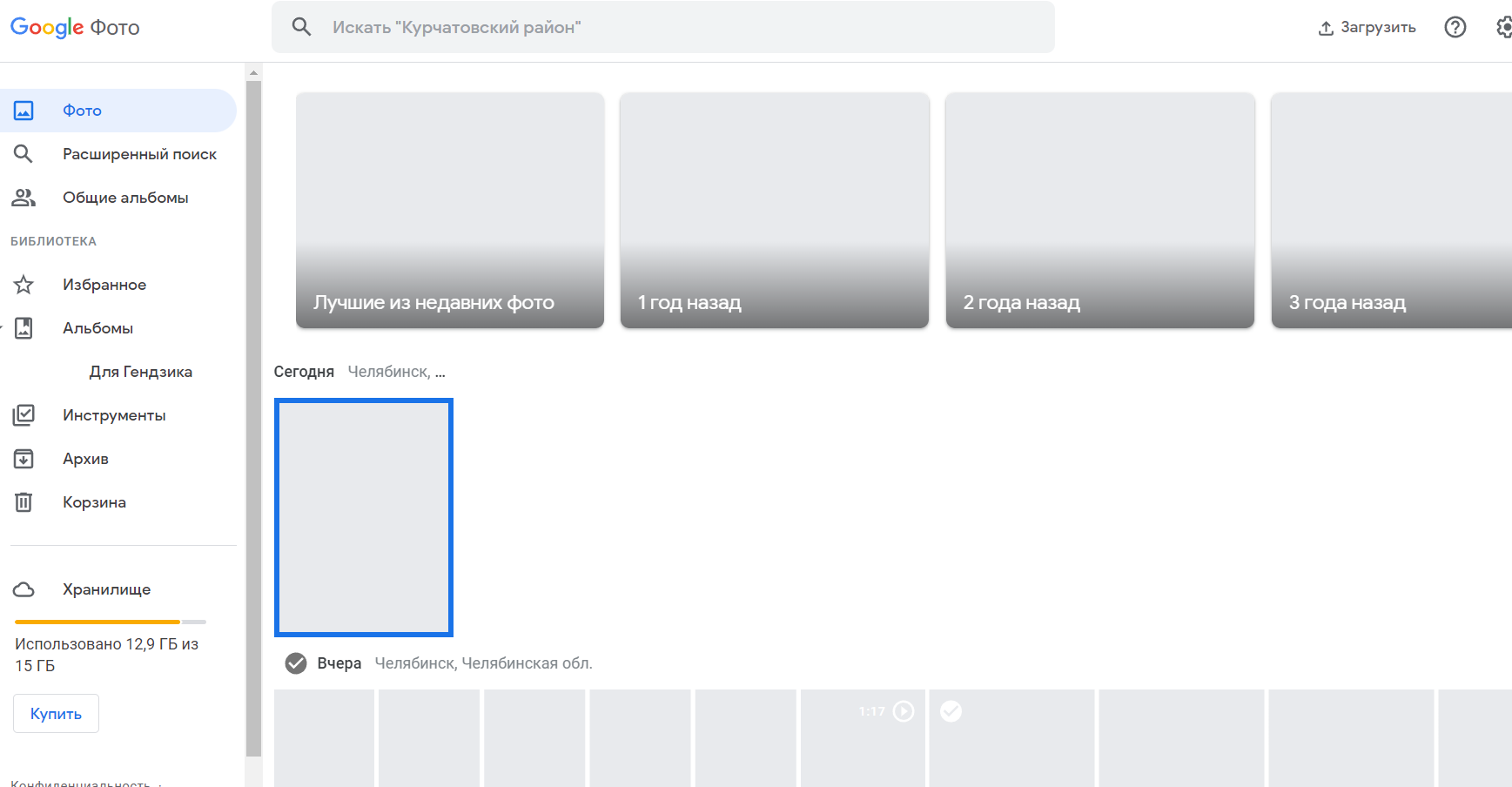The width and height of the screenshot is (1512, 787).
Task: Open the 3 года назад memory card
Action: [x=1392, y=211]
